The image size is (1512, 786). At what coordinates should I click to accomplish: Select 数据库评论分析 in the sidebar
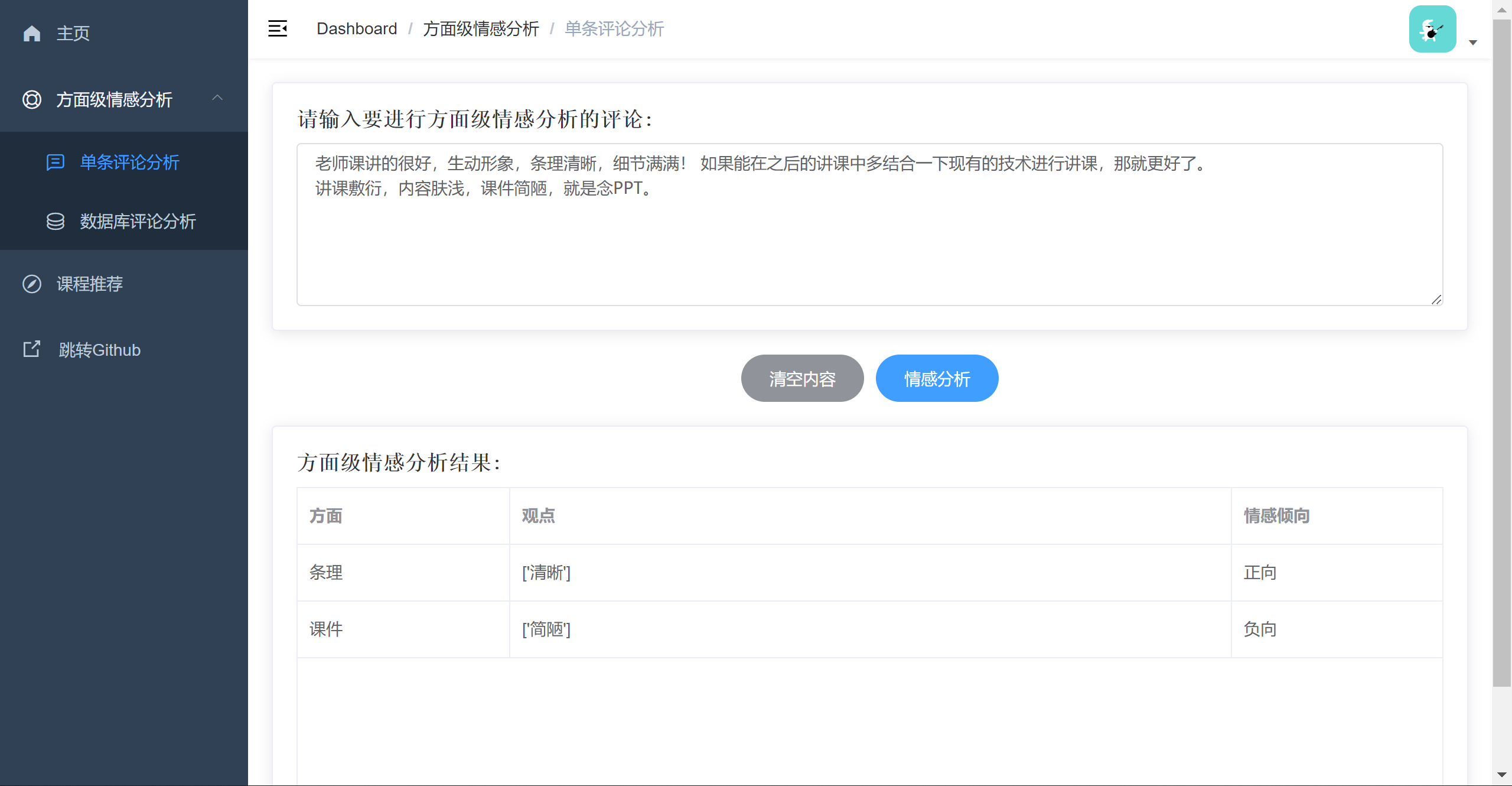coord(138,221)
